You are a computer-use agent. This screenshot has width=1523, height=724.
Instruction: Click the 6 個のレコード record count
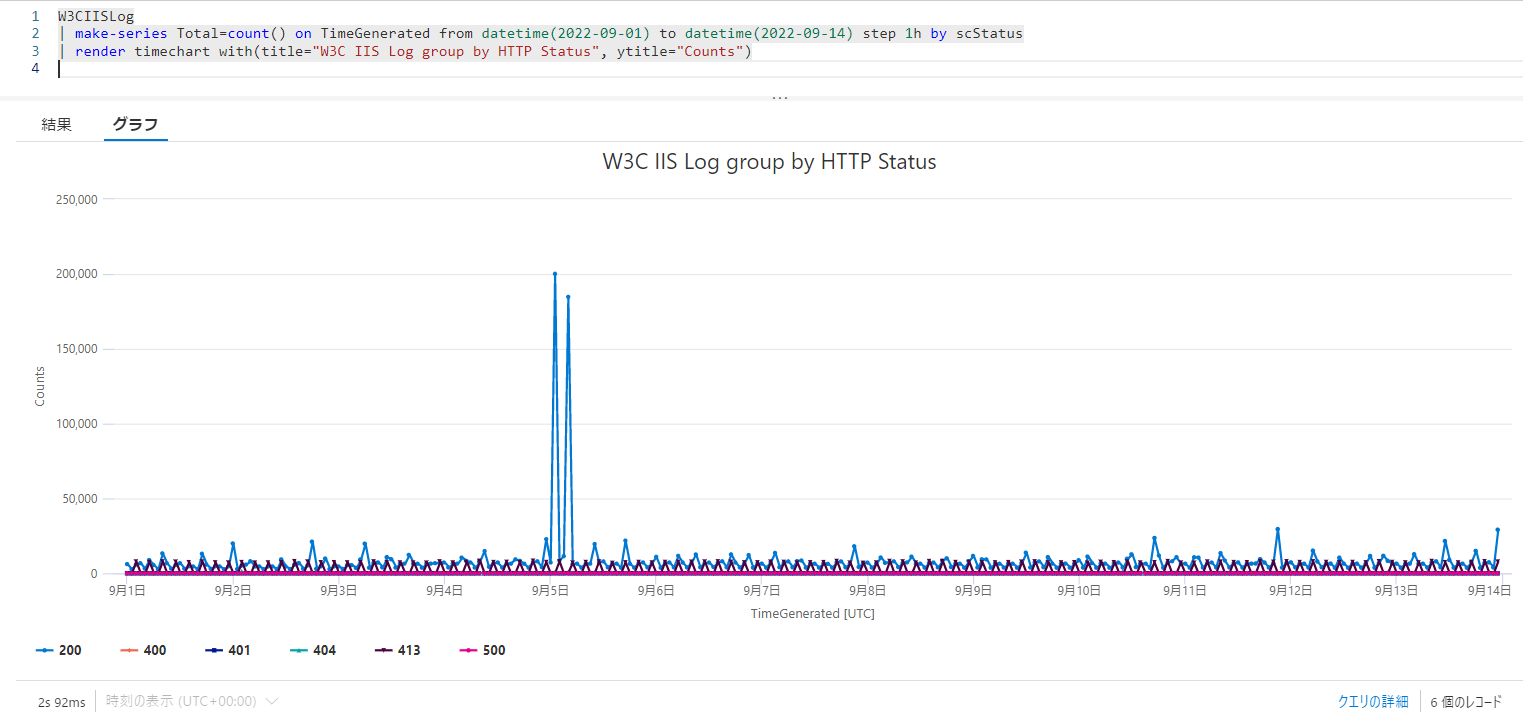1466,701
